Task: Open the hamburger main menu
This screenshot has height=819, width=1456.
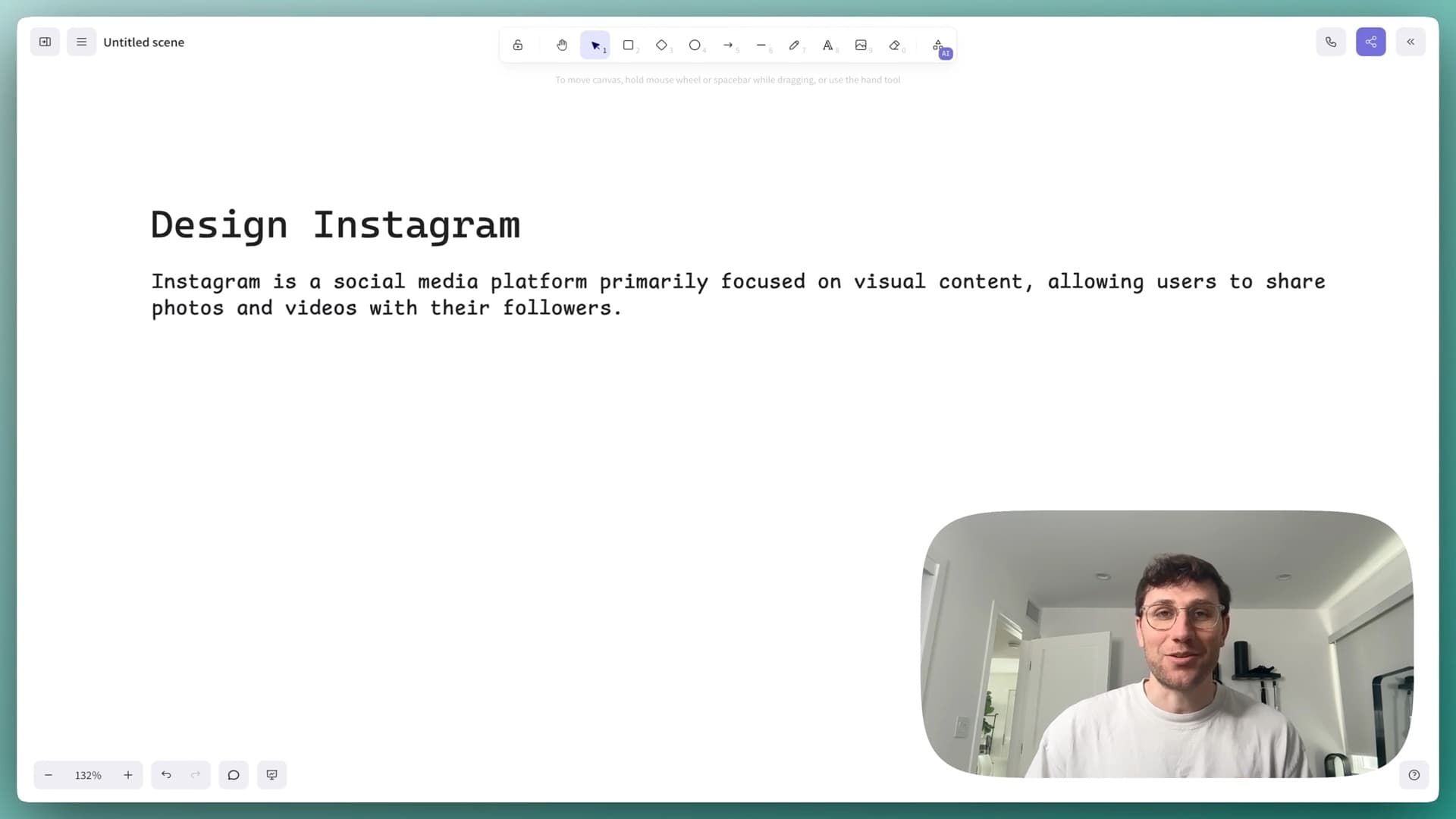Action: click(82, 42)
